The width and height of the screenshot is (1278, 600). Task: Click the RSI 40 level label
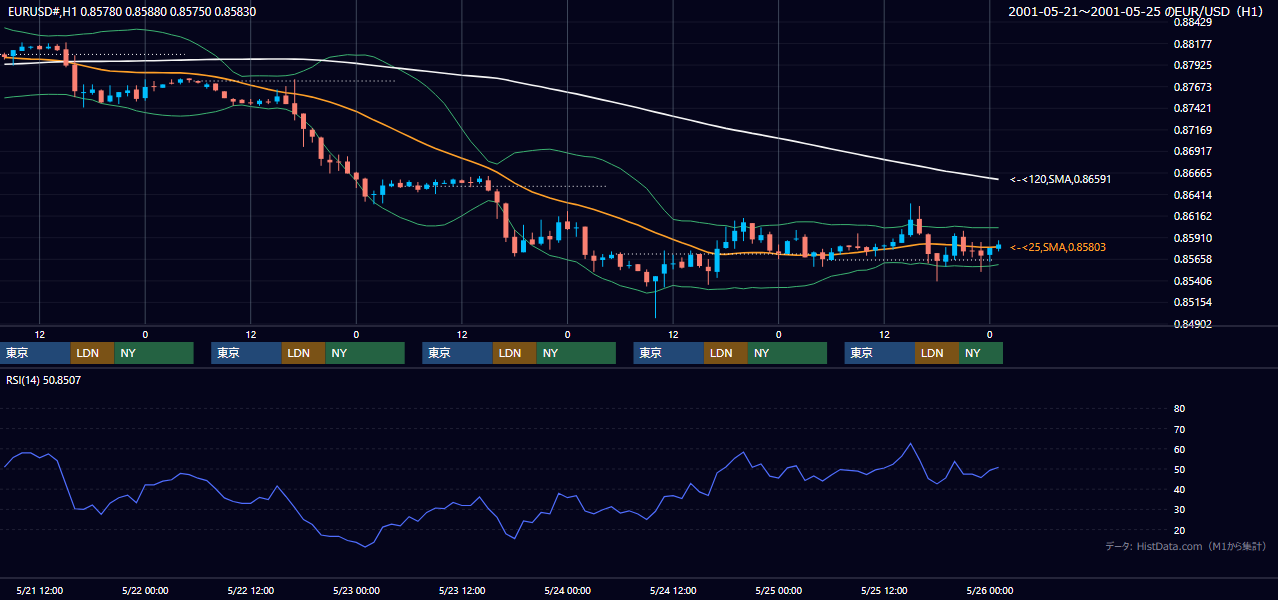coord(1179,489)
